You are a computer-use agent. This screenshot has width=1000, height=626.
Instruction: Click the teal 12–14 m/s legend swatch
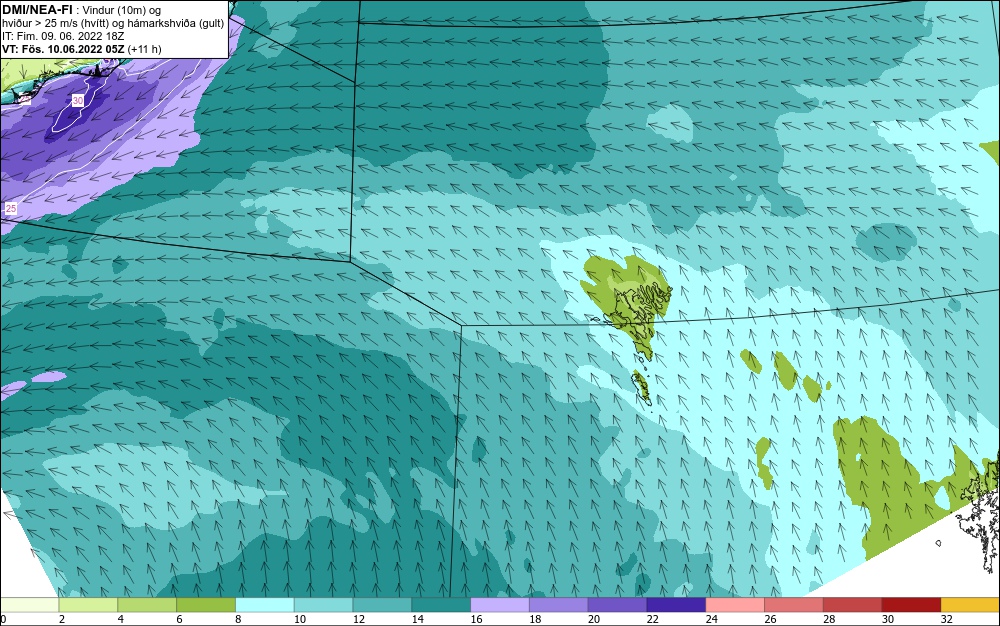tap(382, 605)
